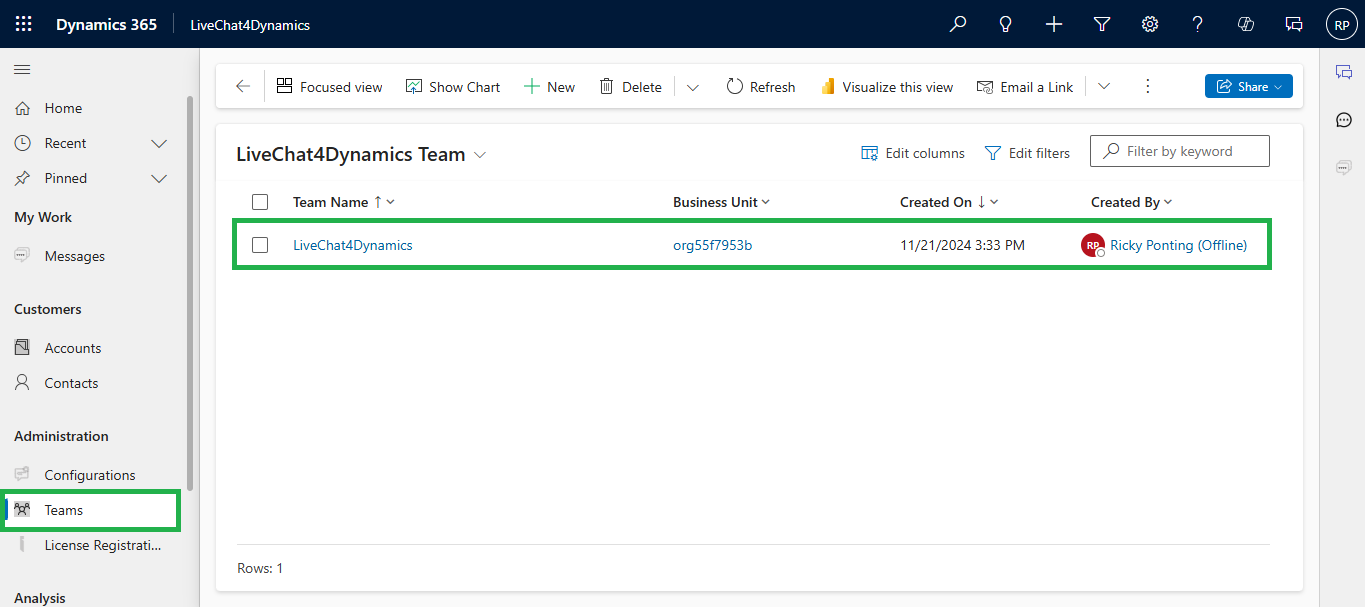
Task: Open the Delete split button dropdown arrow
Action: pos(693,87)
